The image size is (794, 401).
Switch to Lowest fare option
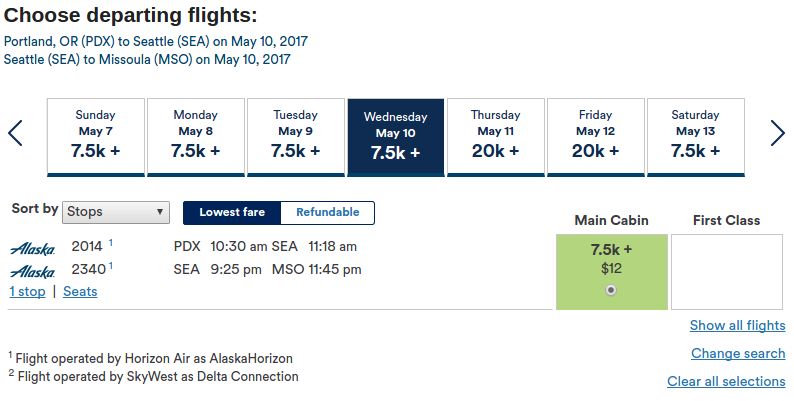click(232, 212)
